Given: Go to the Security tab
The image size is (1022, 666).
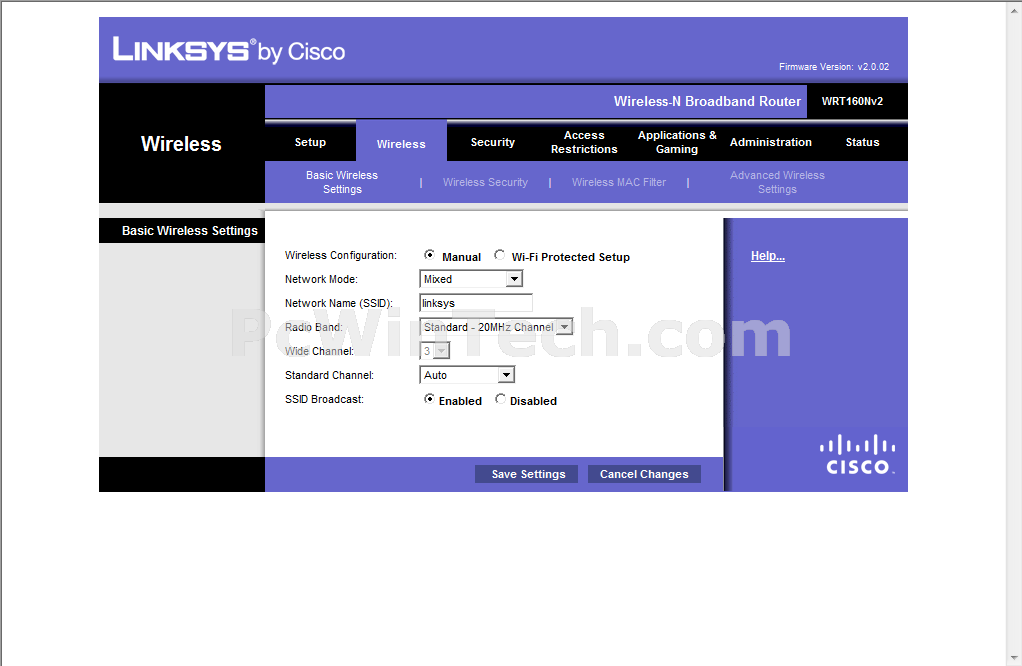Looking at the screenshot, I should [x=493, y=142].
